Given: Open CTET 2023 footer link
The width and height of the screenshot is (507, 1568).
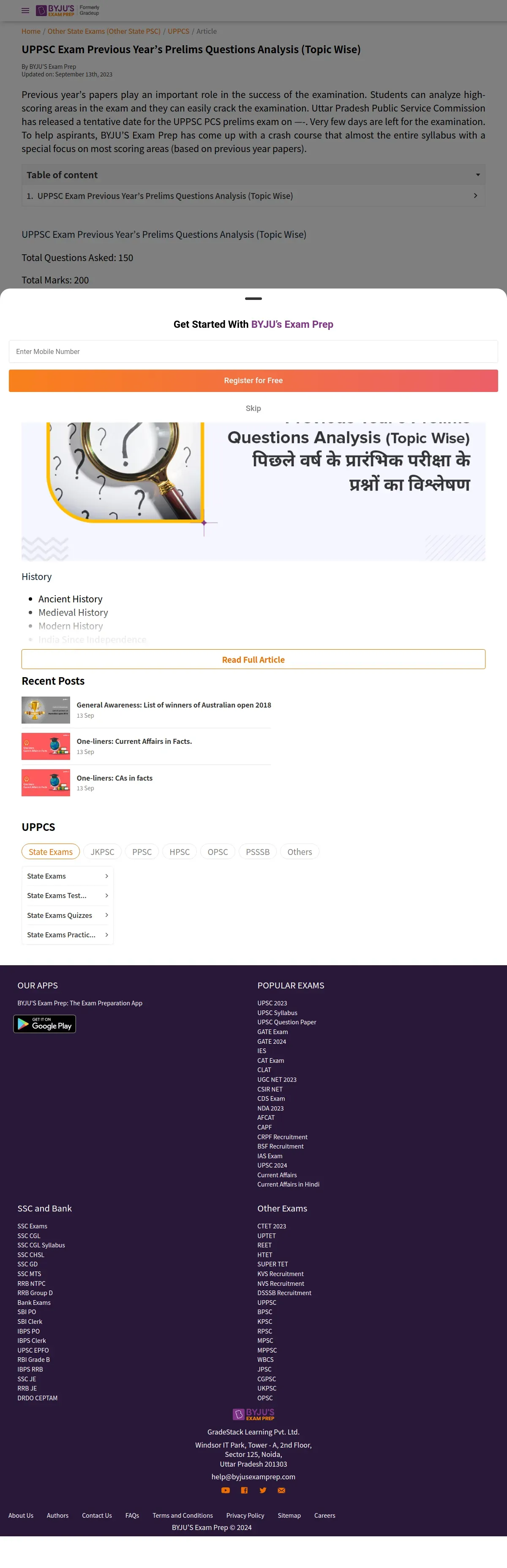Looking at the screenshot, I should [271, 1226].
